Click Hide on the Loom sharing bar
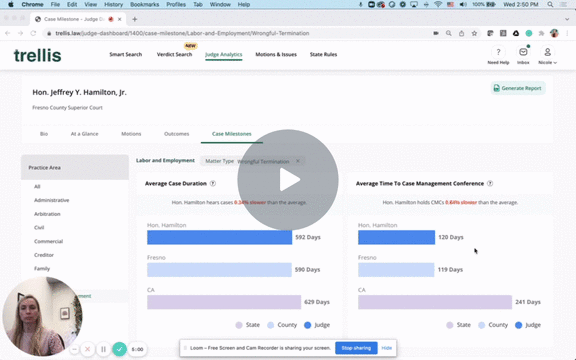 point(386,348)
